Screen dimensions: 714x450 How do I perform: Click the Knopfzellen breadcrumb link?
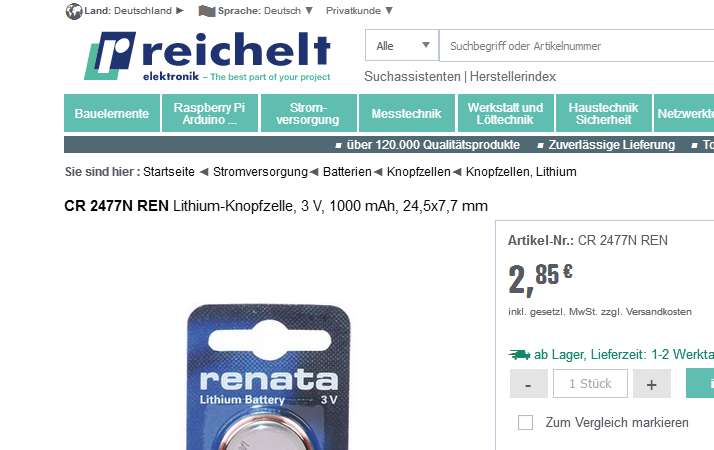tap(418, 172)
